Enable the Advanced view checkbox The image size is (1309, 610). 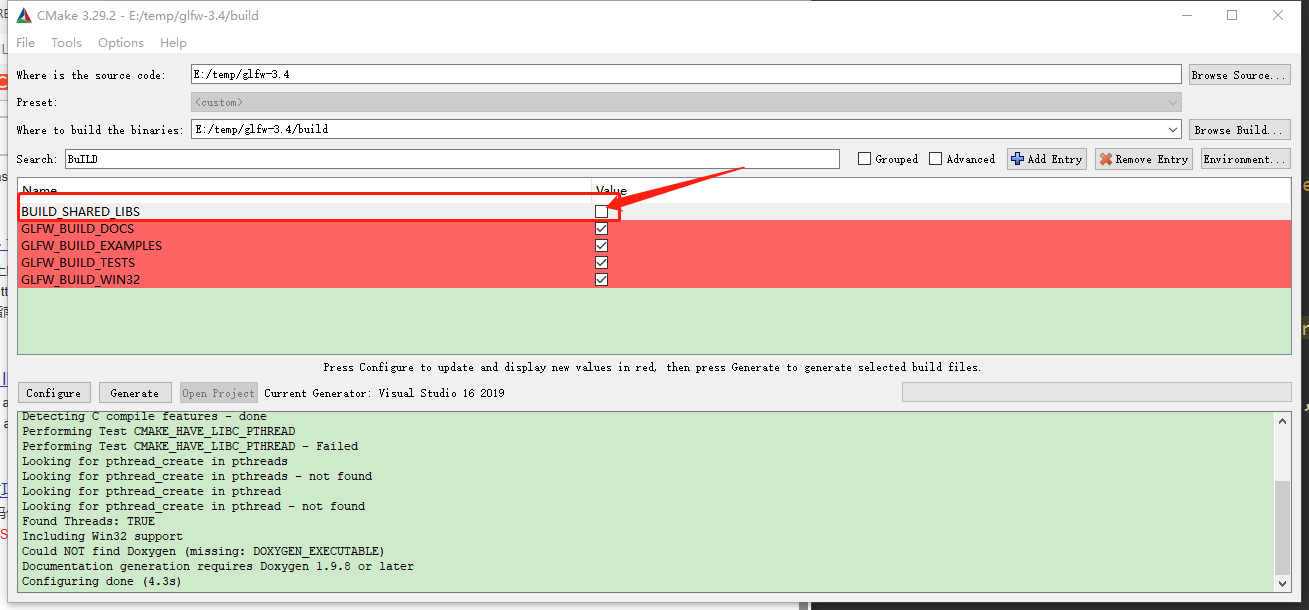click(x=936, y=159)
